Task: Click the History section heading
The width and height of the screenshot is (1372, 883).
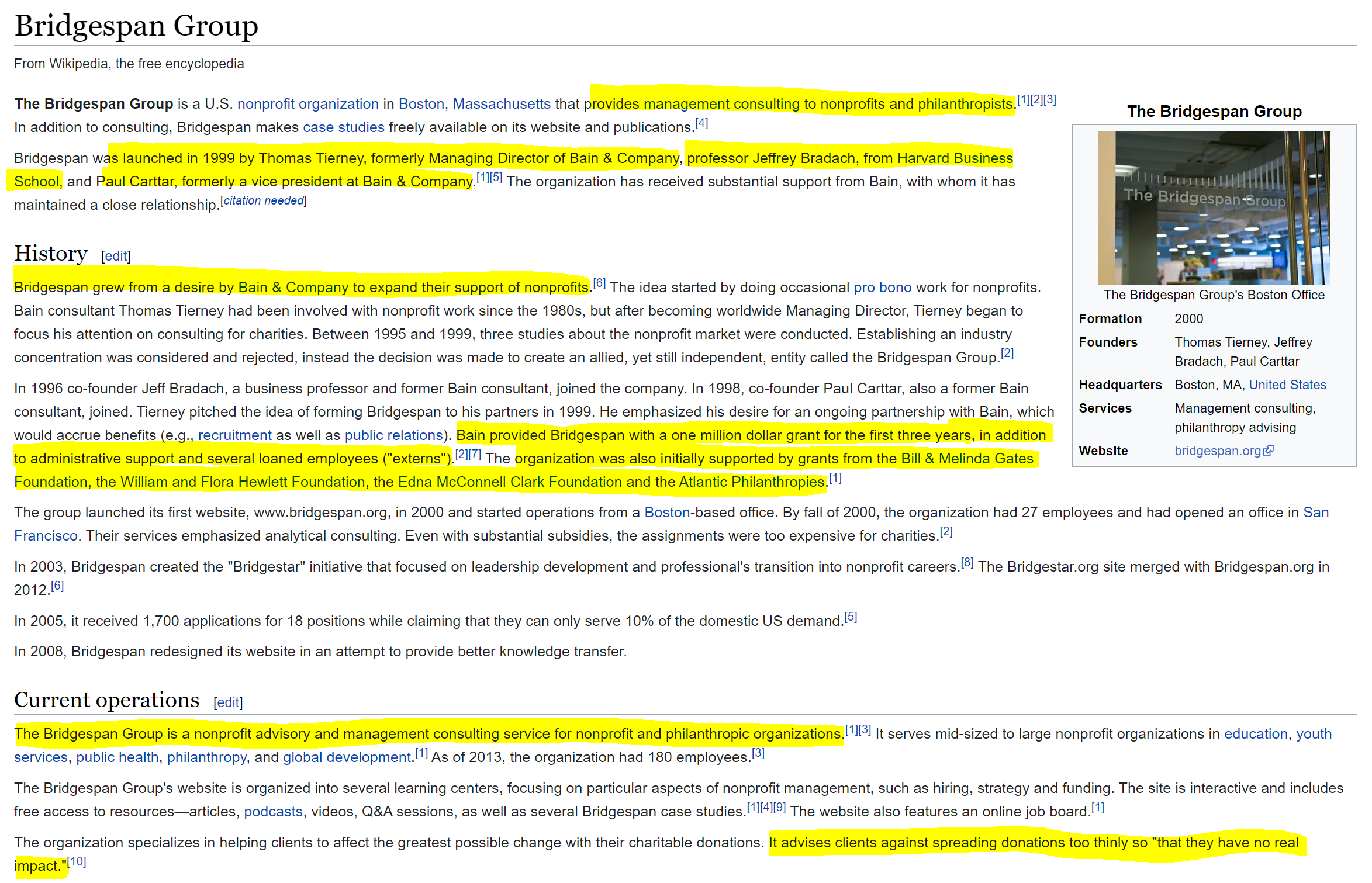Action: [x=51, y=254]
